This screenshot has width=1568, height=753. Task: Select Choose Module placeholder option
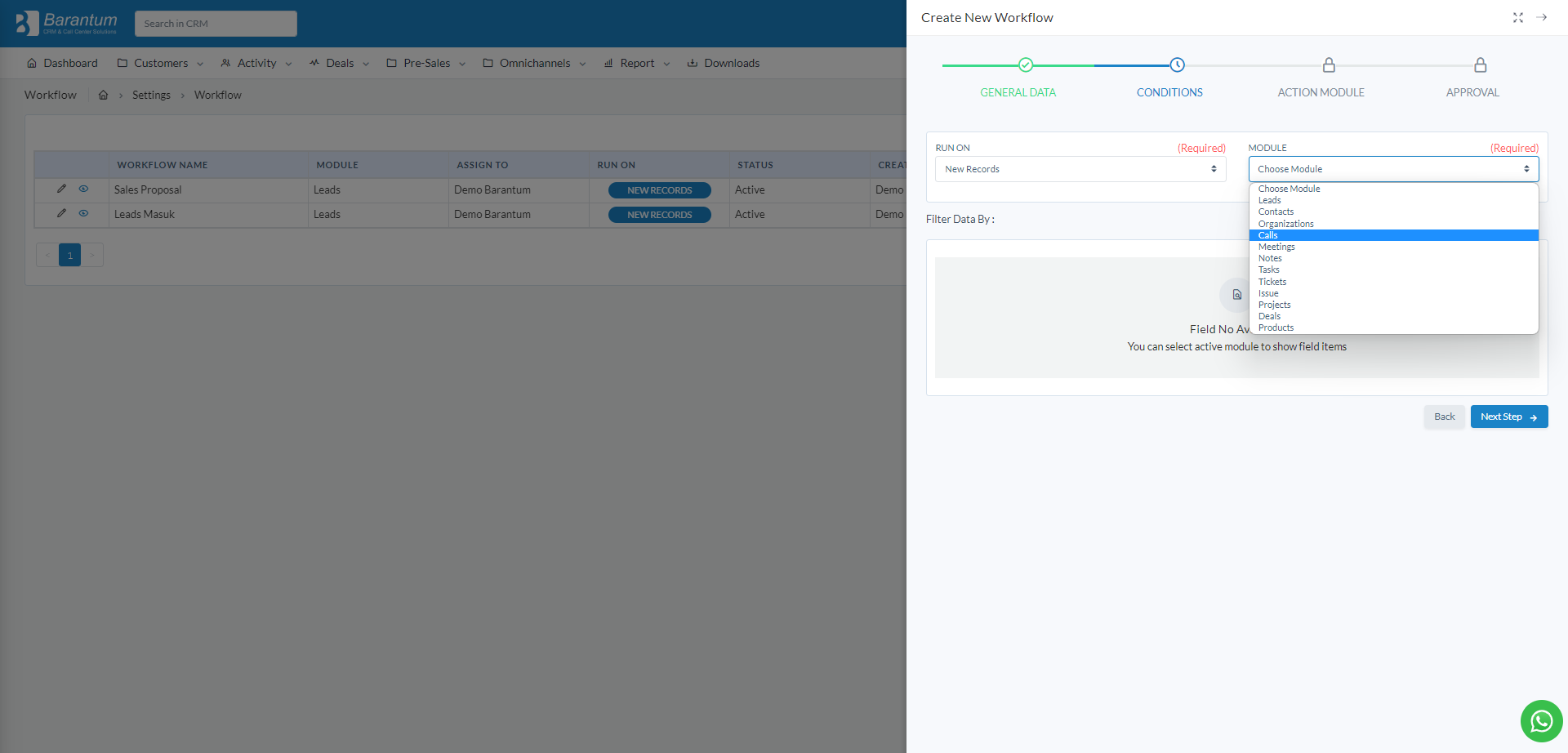(1393, 189)
